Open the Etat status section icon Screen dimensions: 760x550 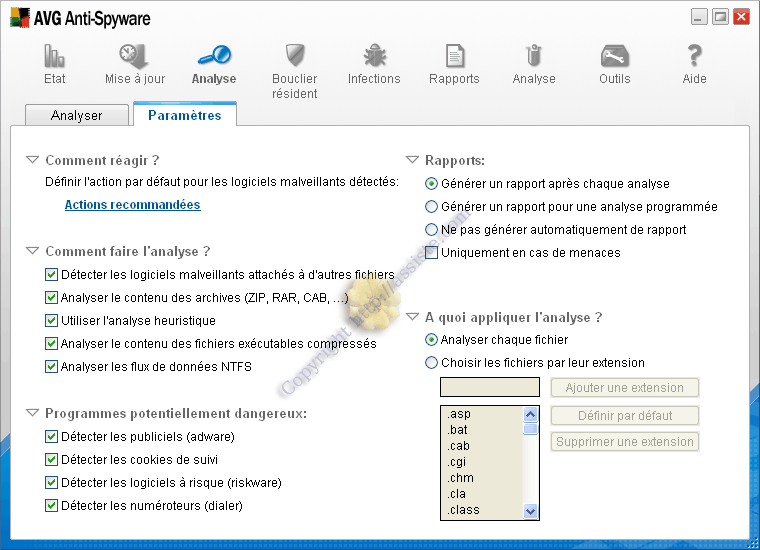tap(54, 56)
